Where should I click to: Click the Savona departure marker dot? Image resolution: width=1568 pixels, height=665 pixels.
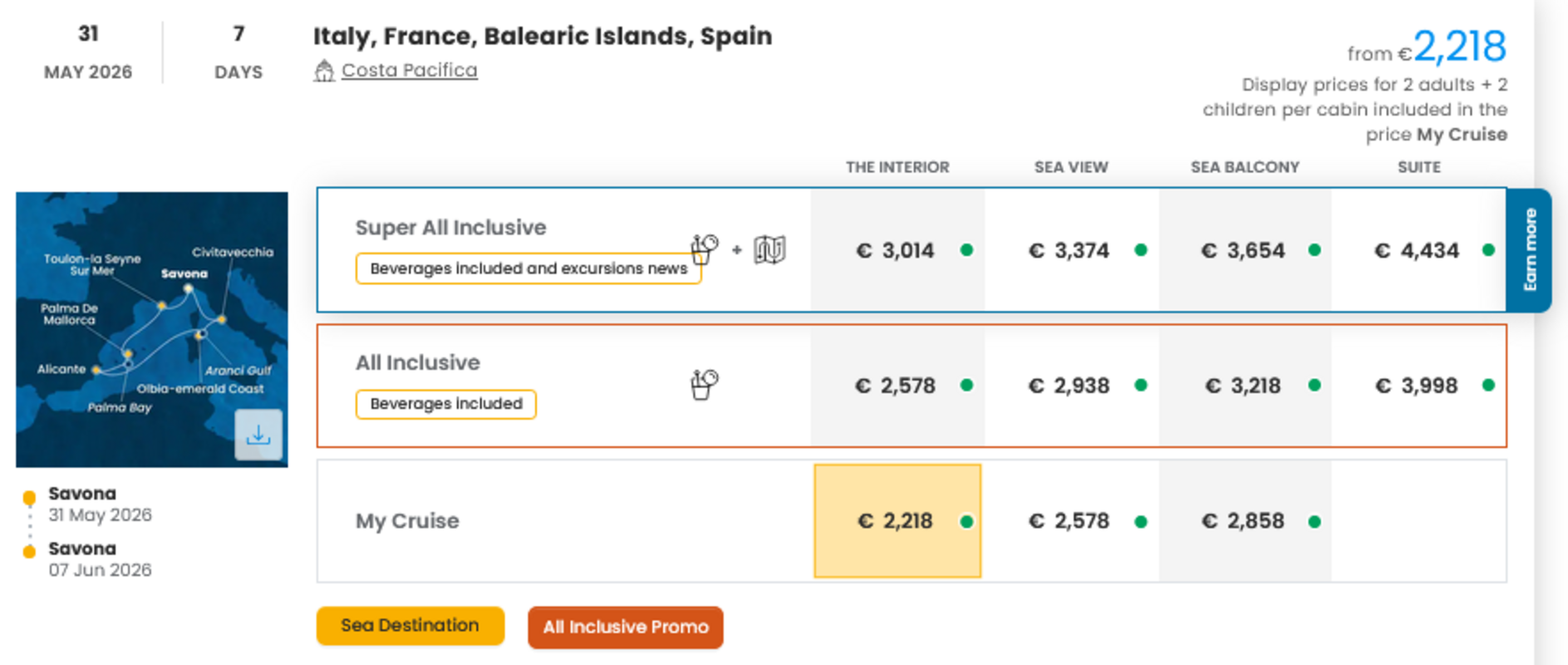click(29, 498)
